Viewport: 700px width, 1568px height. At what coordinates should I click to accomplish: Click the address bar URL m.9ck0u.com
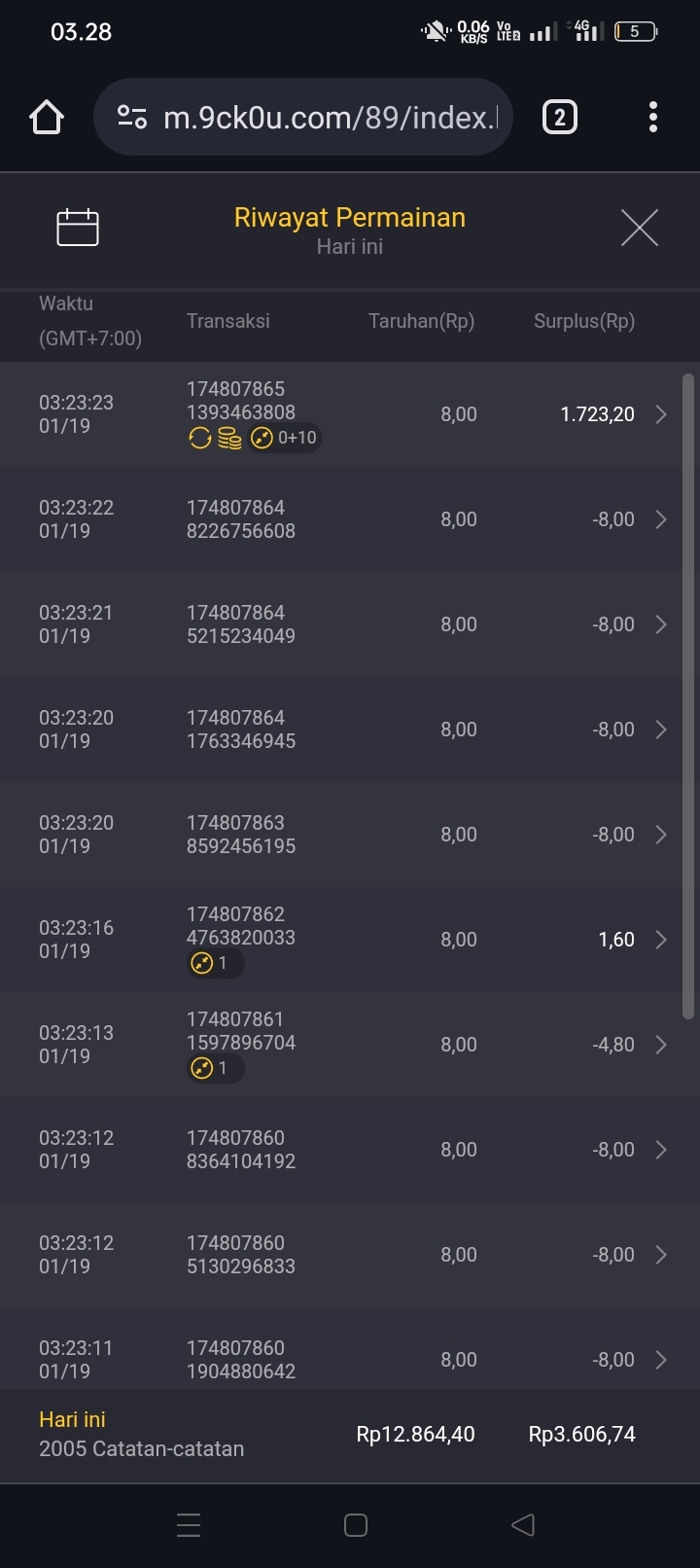pos(329,118)
